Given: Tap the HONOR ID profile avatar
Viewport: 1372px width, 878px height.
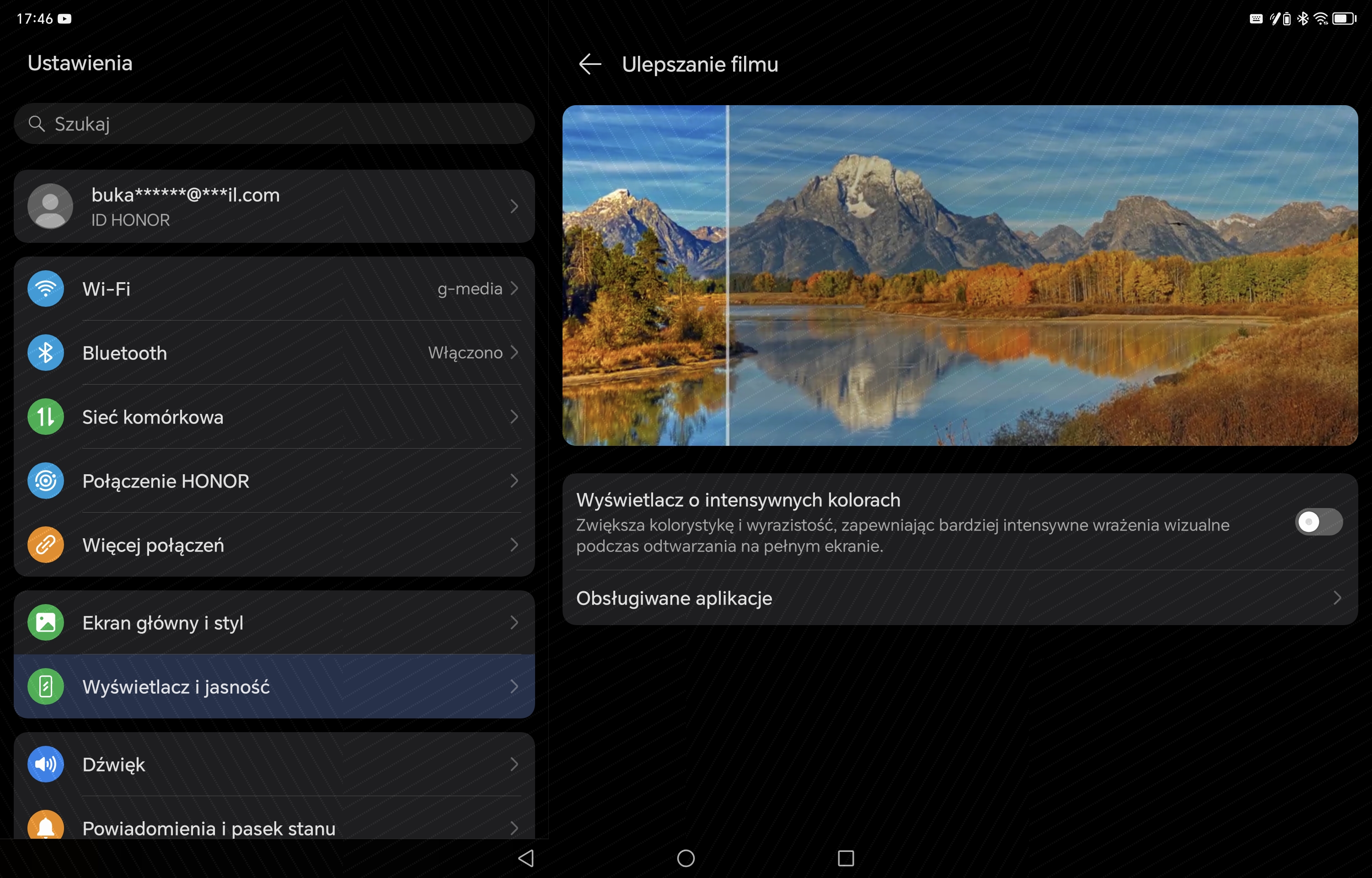Looking at the screenshot, I should [50, 206].
